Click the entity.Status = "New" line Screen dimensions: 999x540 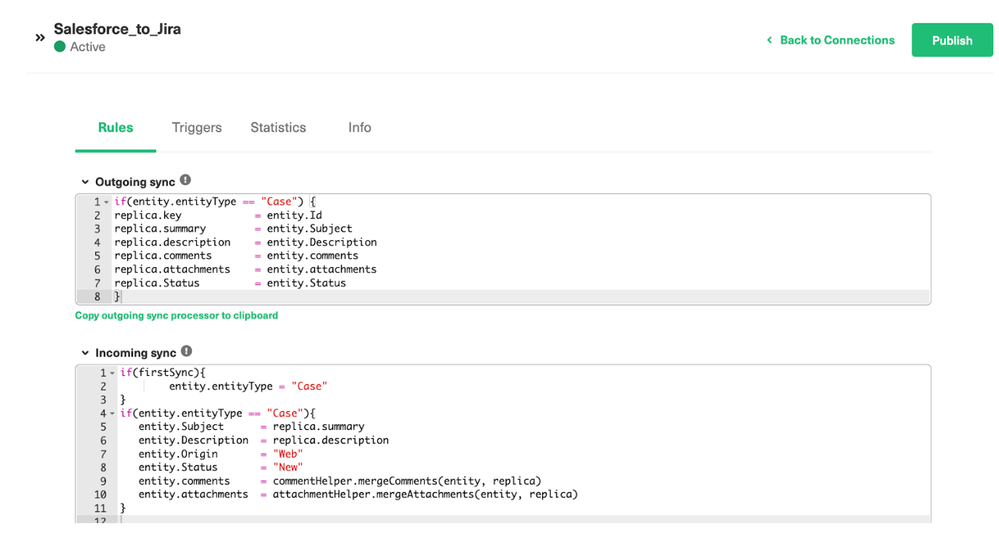[x=220, y=467]
